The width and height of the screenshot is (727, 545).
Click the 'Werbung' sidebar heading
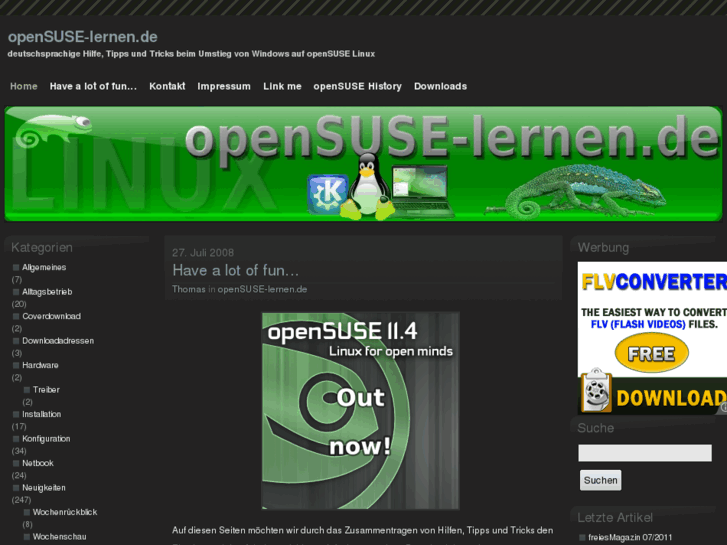[603, 248]
